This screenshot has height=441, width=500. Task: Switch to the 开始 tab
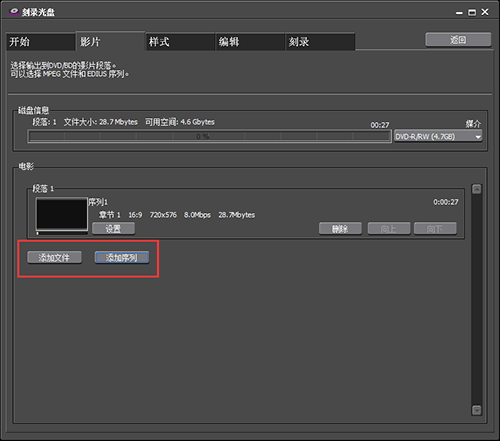pyautogui.click(x=40, y=42)
